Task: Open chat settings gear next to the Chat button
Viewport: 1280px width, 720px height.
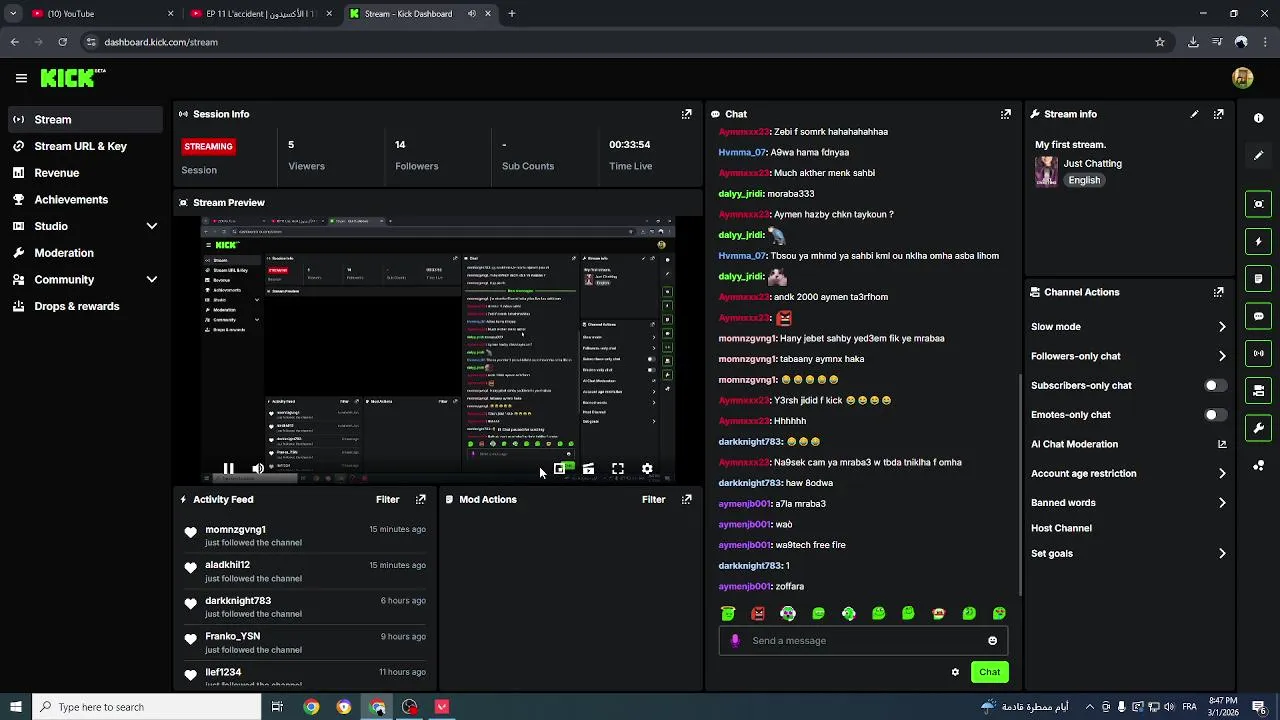Action: click(955, 672)
